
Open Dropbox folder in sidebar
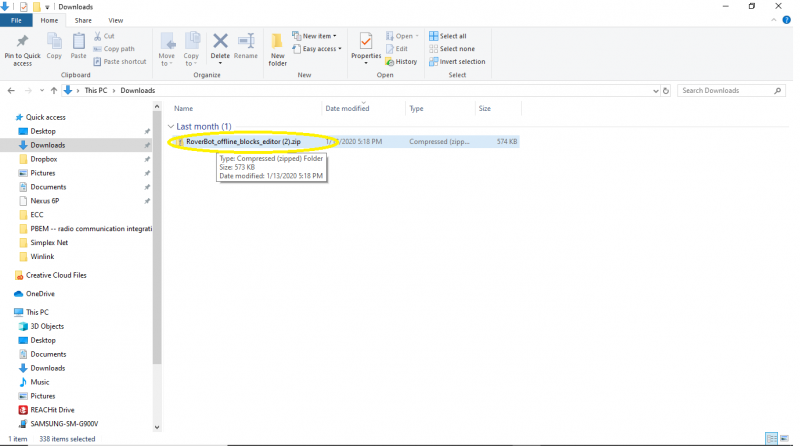point(44,159)
